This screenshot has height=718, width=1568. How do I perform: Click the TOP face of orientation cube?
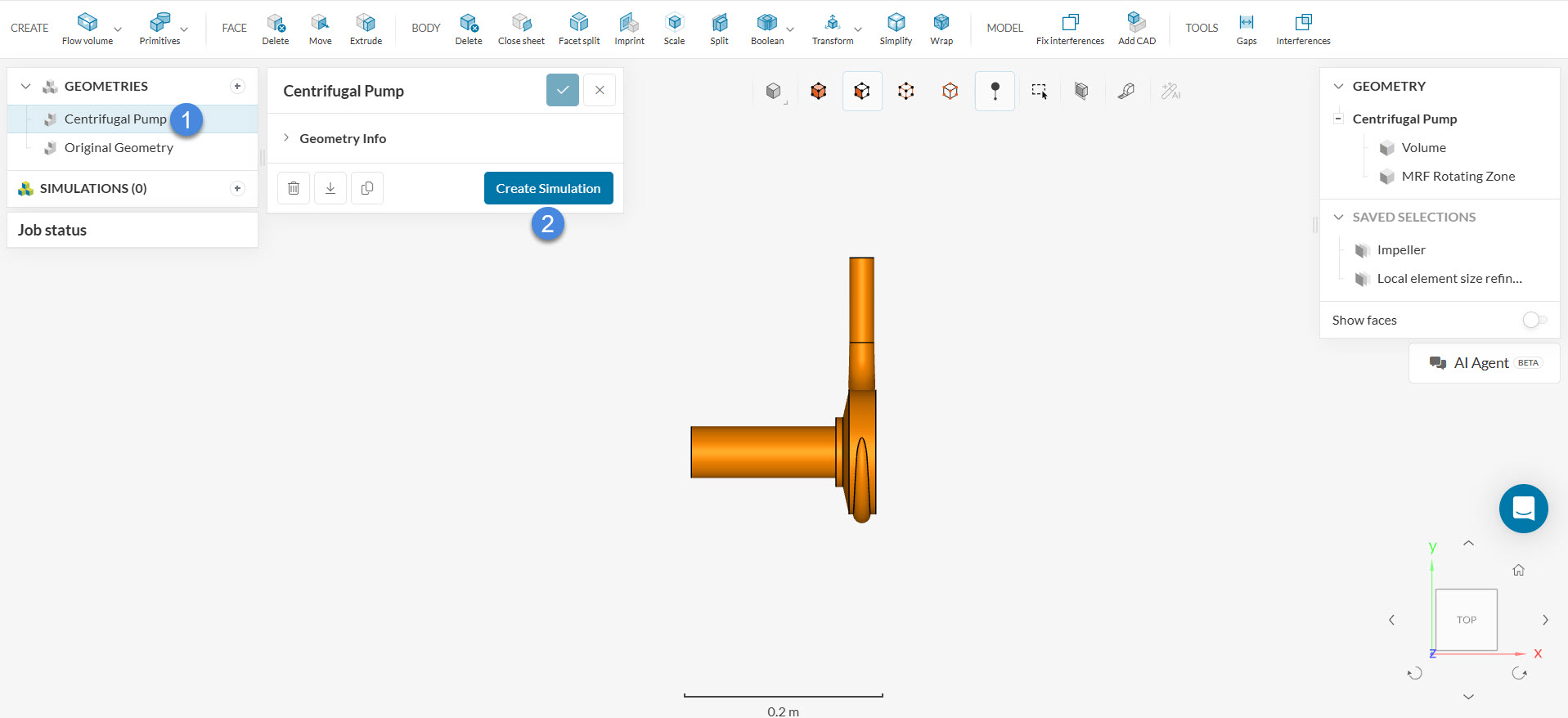1466,620
